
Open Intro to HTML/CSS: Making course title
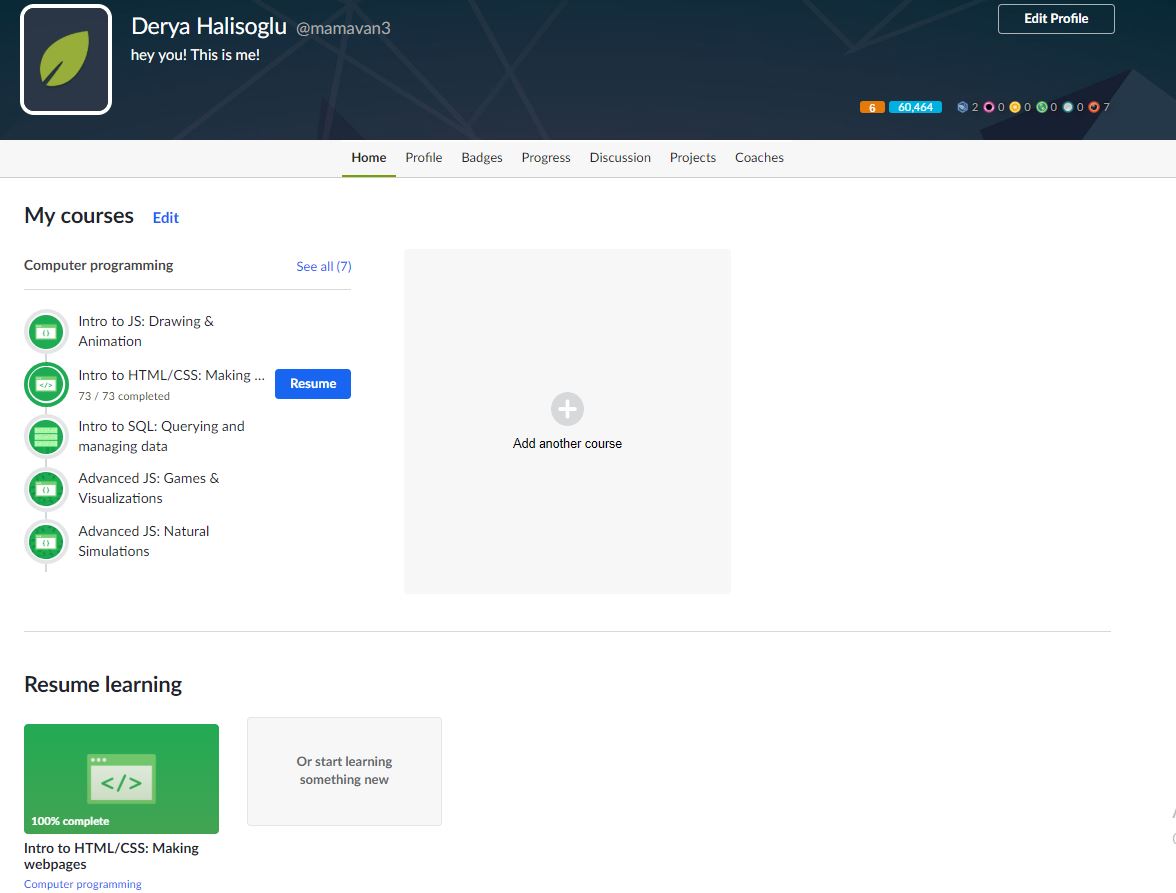pyautogui.click(x=172, y=375)
